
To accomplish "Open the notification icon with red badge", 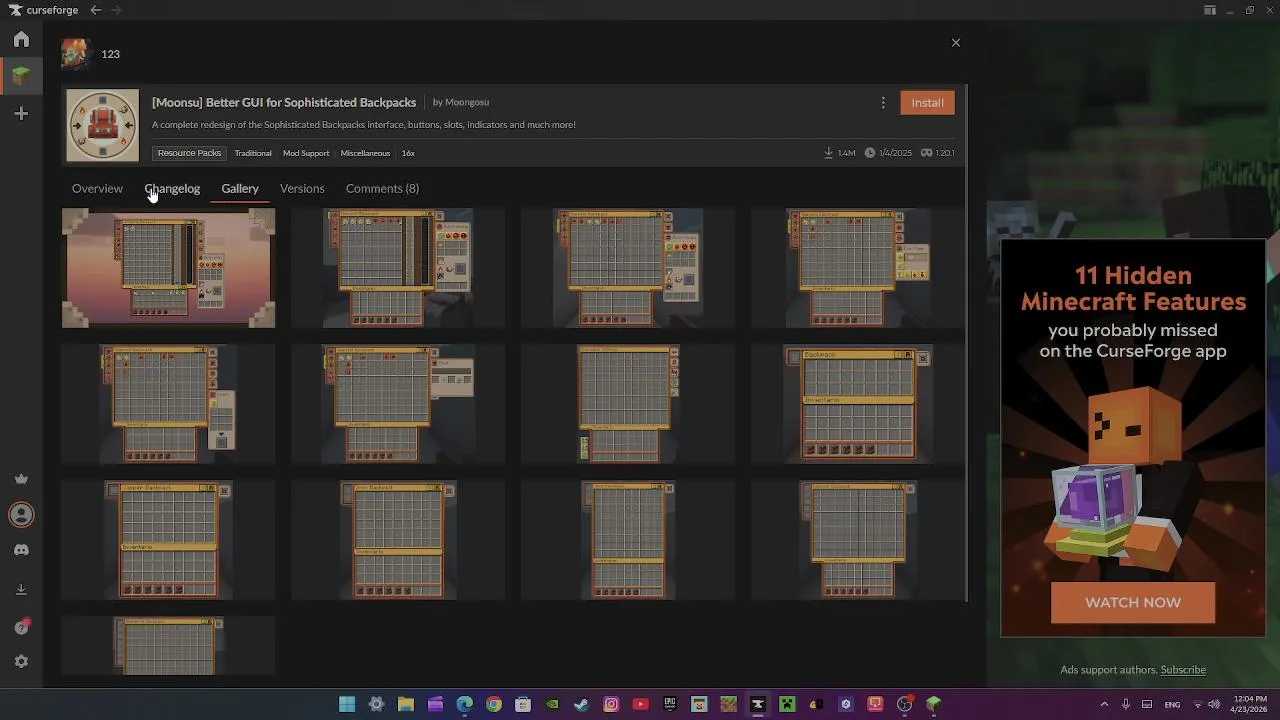I will pyautogui.click(x=21, y=627).
